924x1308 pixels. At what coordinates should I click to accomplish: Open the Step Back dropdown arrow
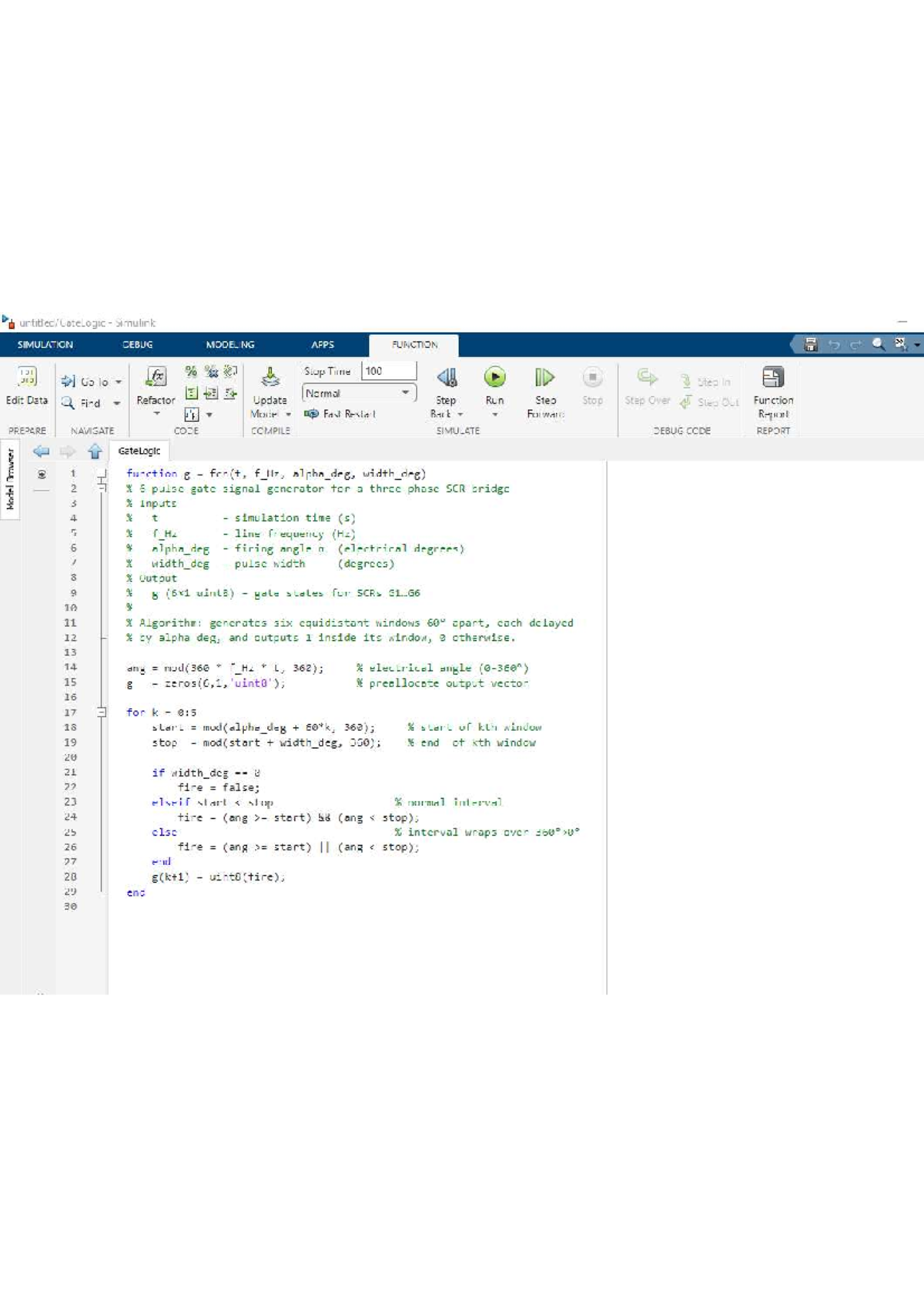[x=460, y=414]
